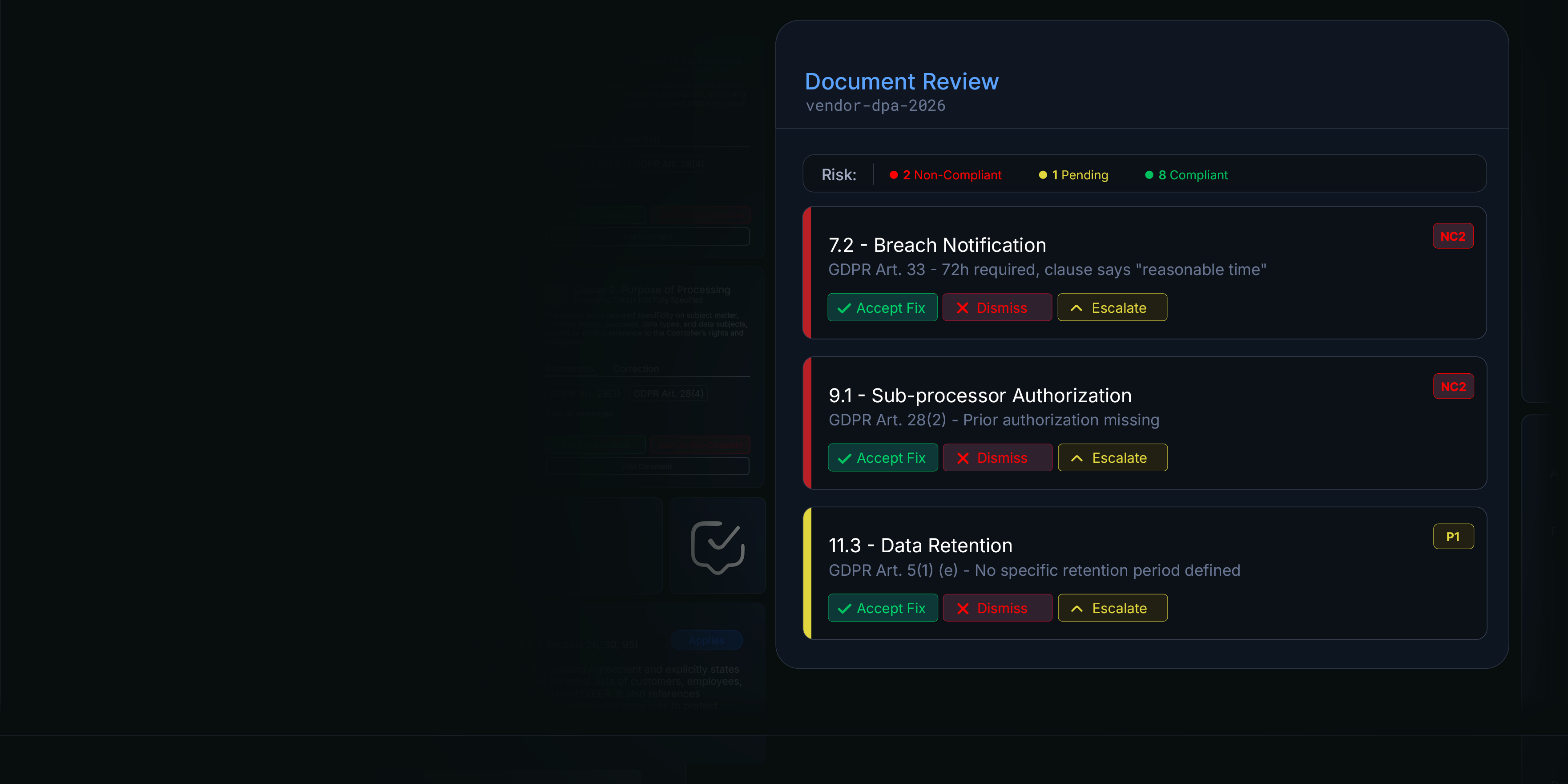The image size is (1568, 784).
Task: Open the 7.2 Breach Notification card title
Action: [937, 245]
